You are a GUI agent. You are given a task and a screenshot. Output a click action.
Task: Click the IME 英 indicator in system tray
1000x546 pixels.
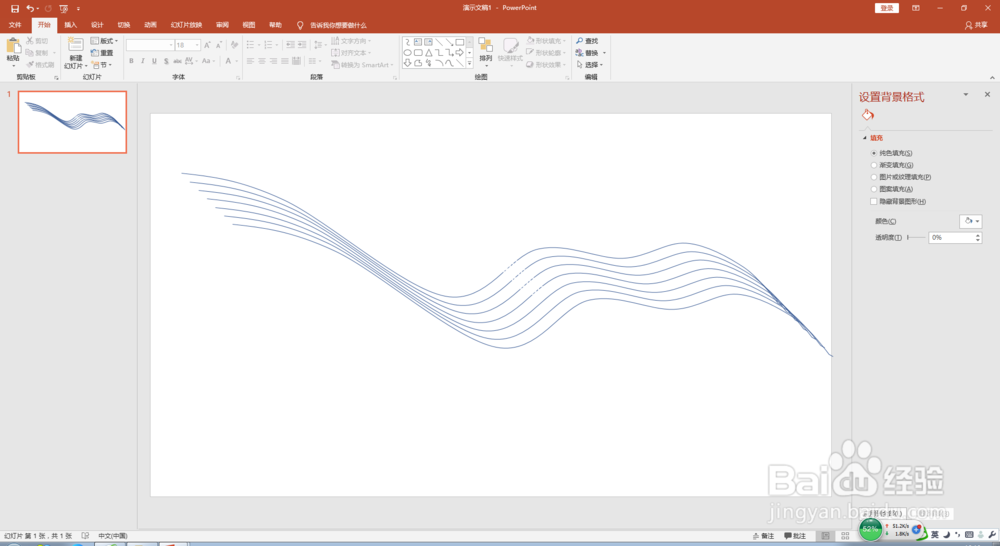point(935,535)
